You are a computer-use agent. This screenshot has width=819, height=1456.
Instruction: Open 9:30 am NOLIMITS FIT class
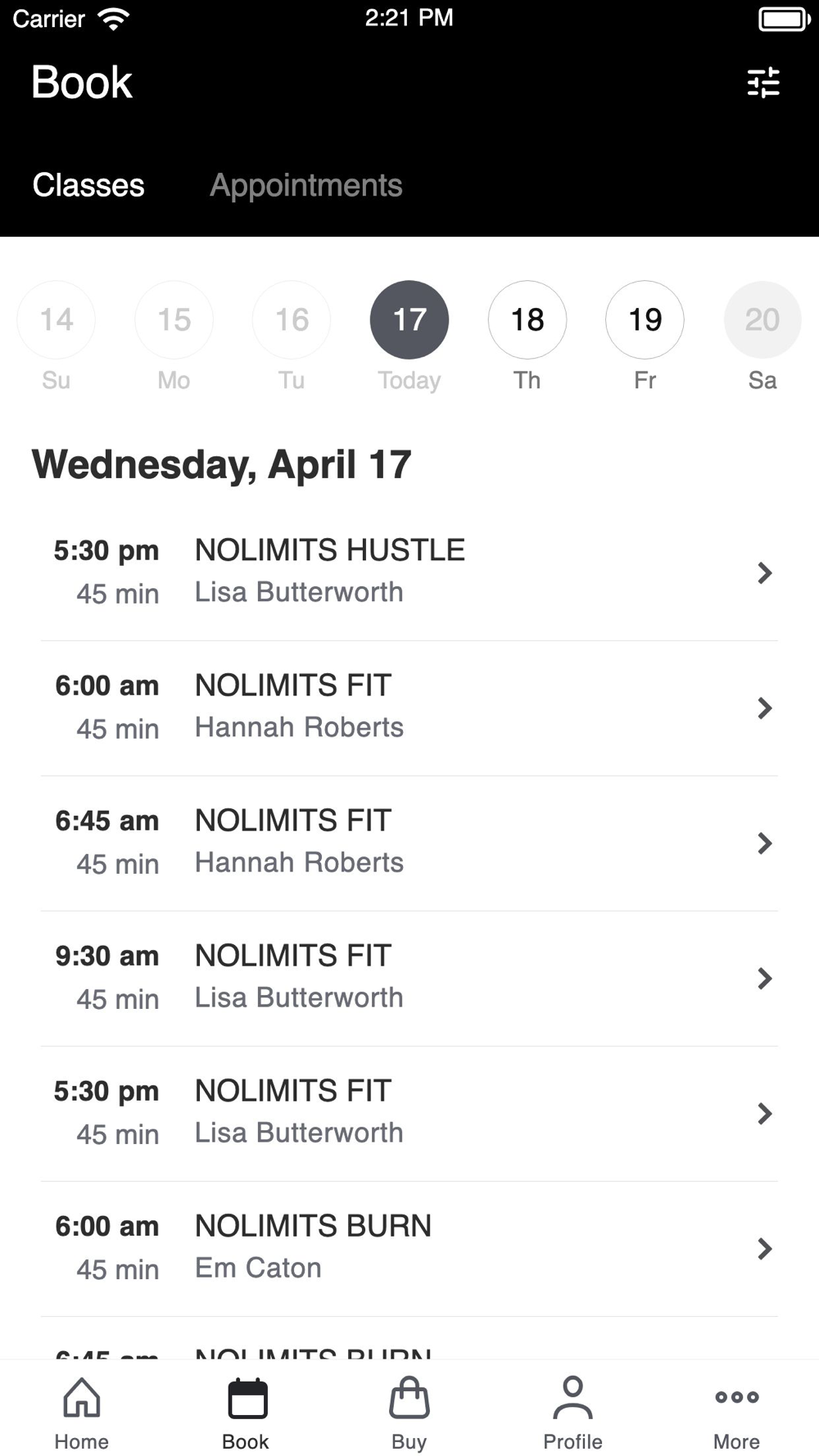(x=409, y=979)
